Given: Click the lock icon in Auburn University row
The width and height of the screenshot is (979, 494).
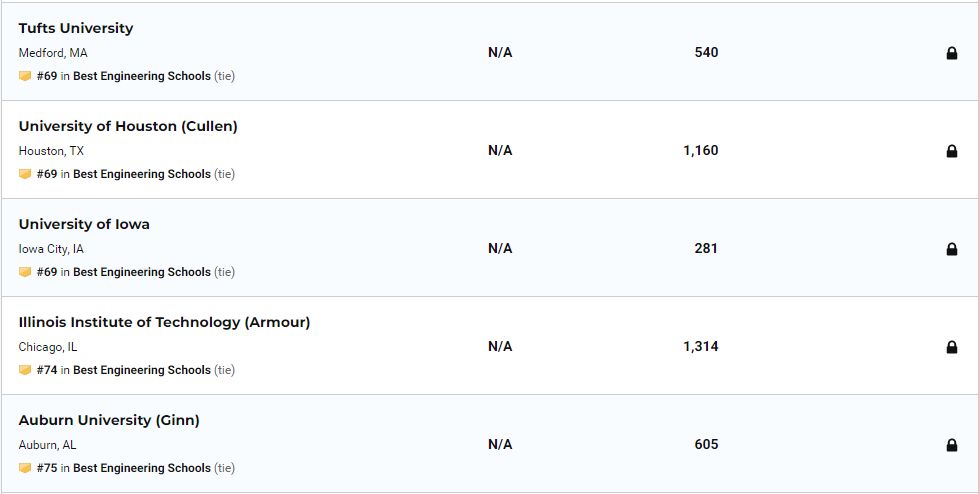Looking at the screenshot, I should pos(952,445).
